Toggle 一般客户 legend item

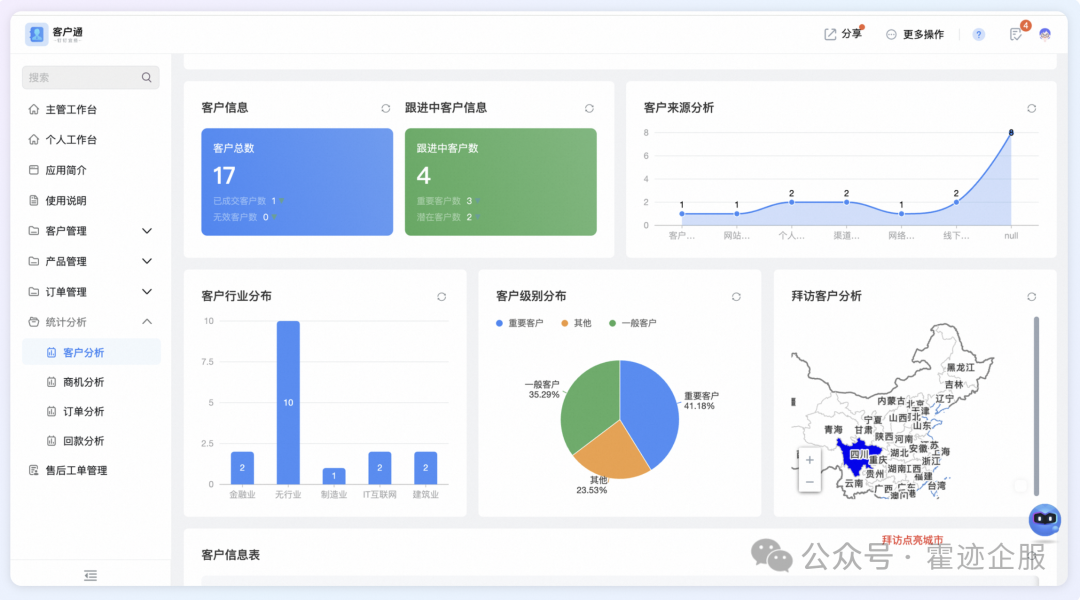[632, 323]
